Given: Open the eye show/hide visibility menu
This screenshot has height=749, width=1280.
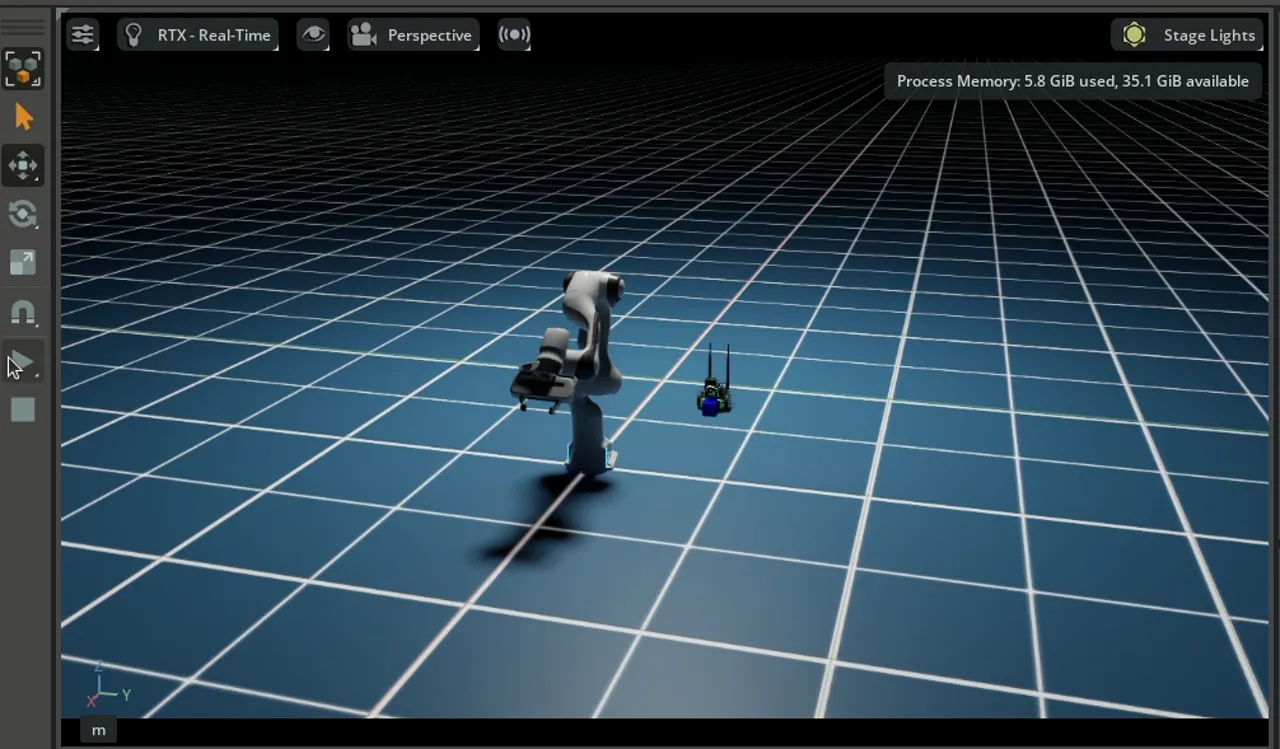Looking at the screenshot, I should (x=313, y=35).
